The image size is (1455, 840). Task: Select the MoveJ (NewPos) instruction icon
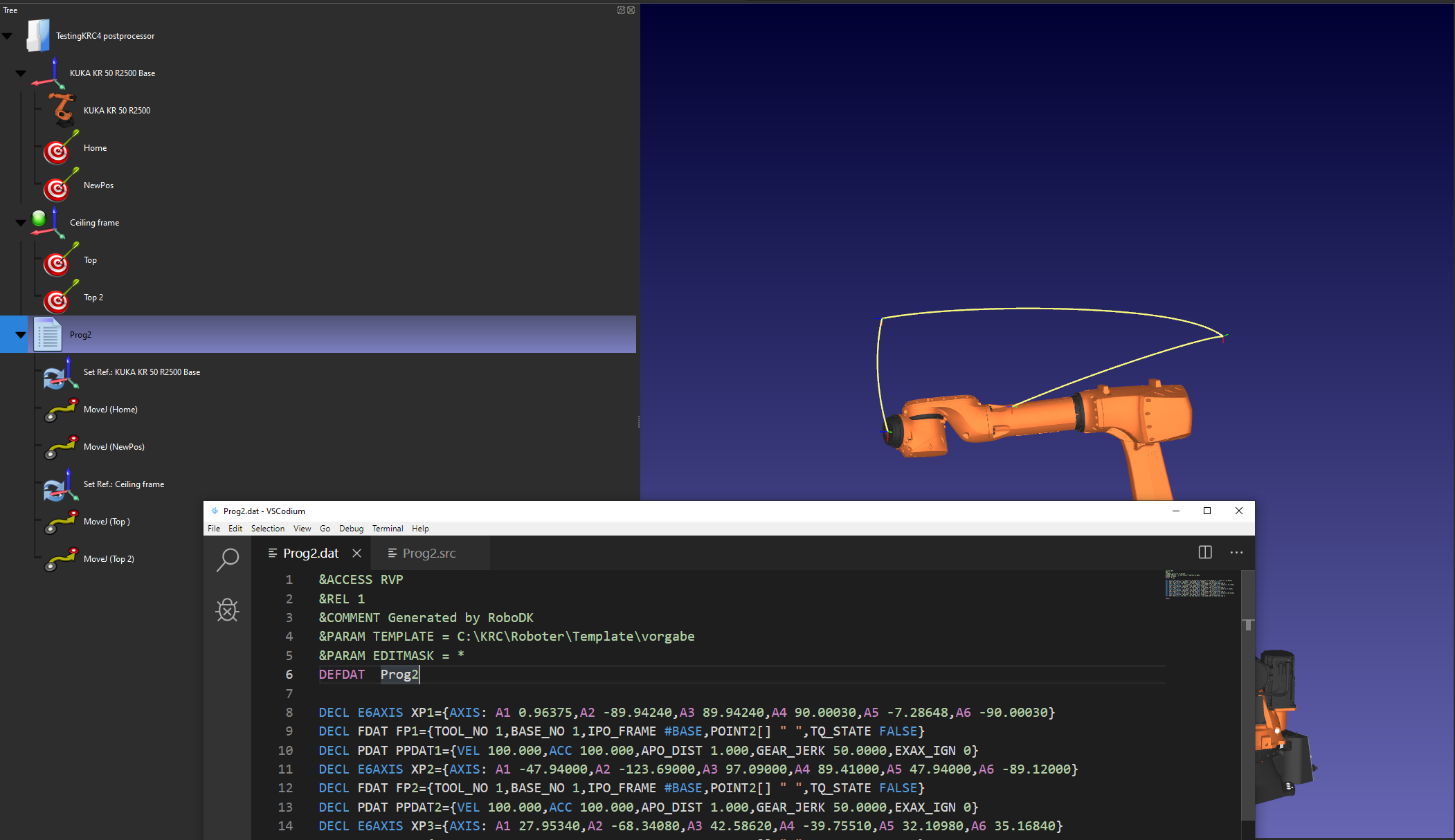60,447
